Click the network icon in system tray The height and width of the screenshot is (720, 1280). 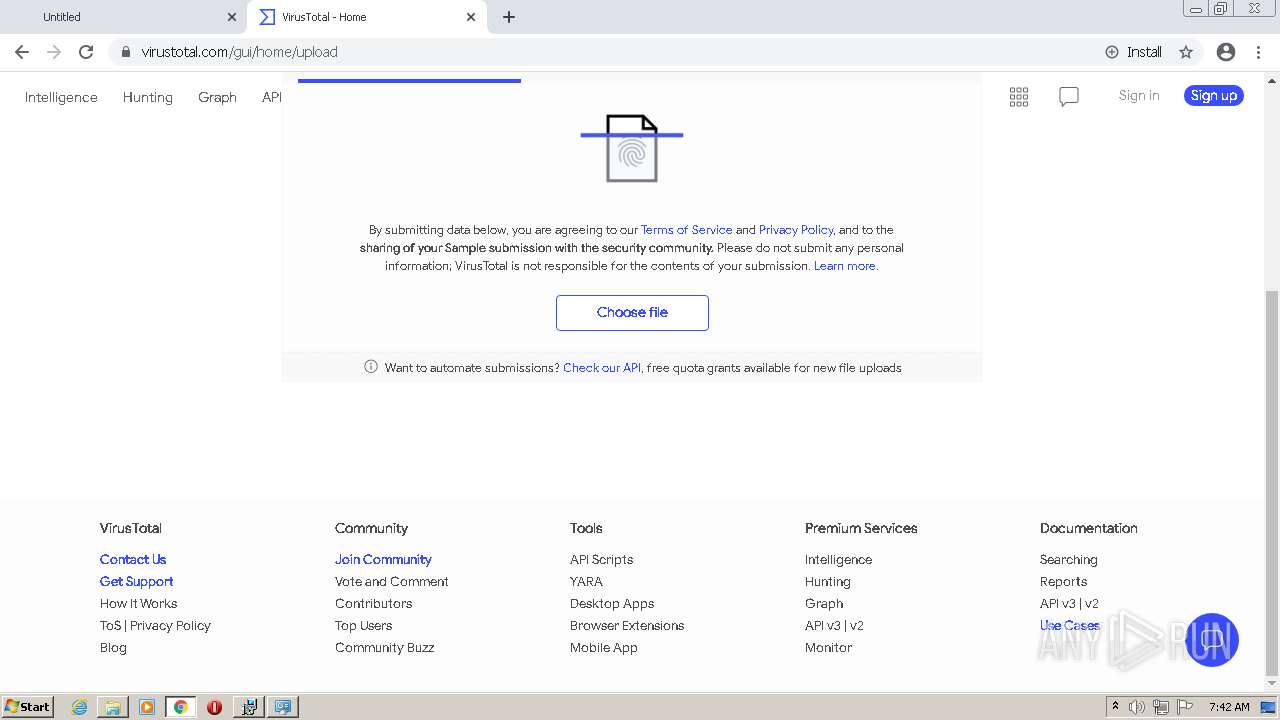click(x=1162, y=707)
